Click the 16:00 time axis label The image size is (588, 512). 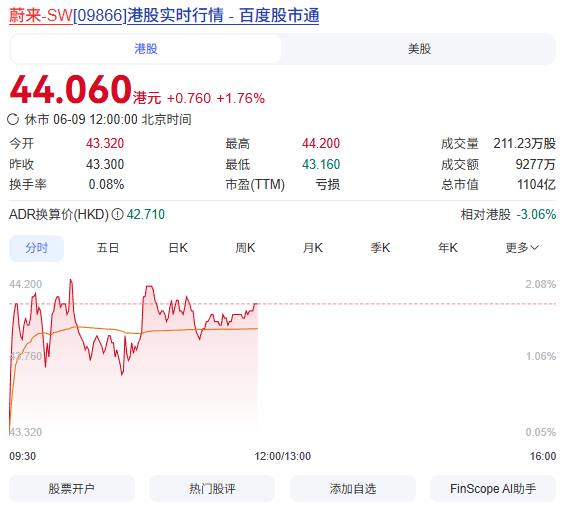543,456
